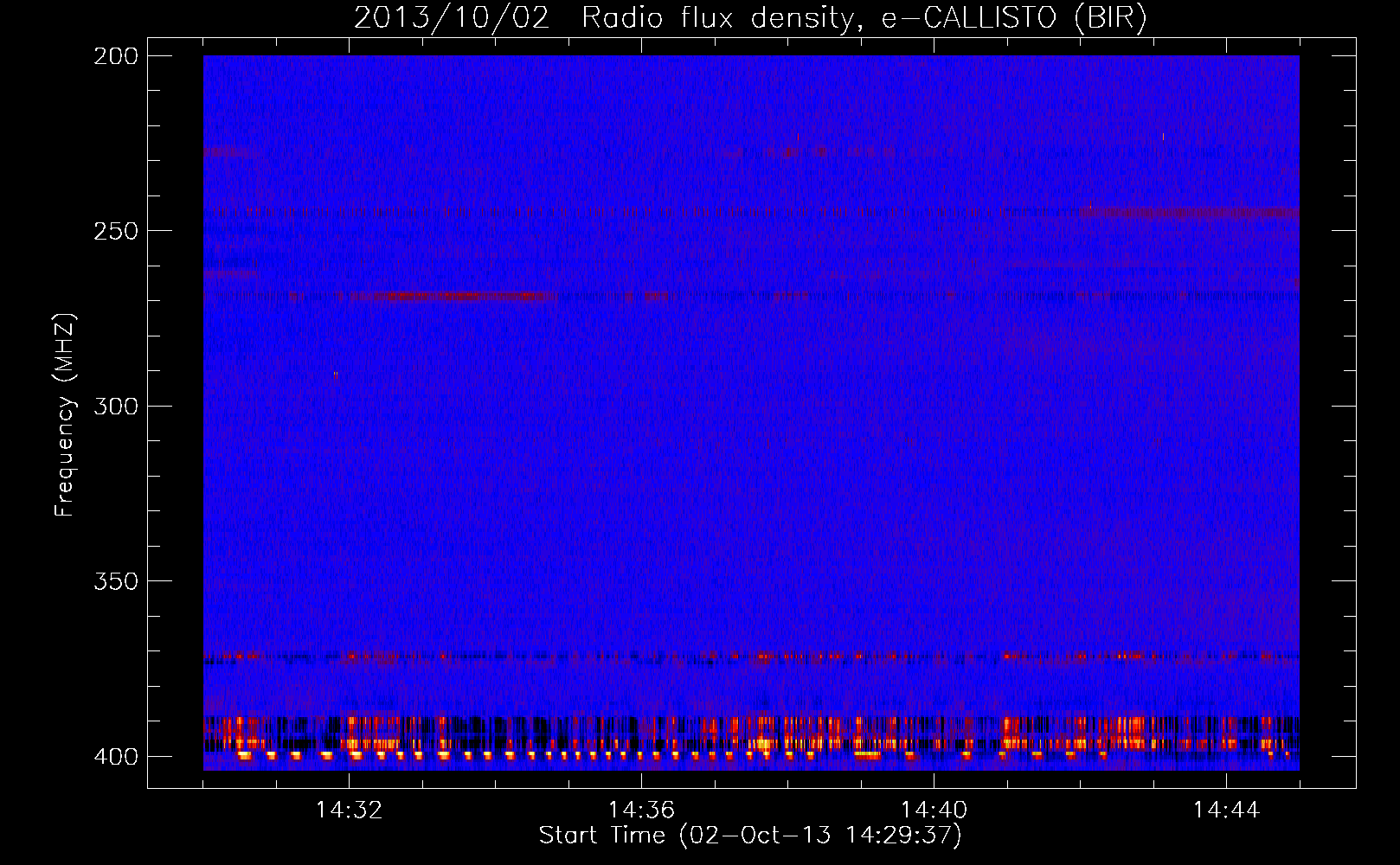Click the 14:40 time tick label
The width and height of the screenshot is (1400, 865).
(934, 810)
